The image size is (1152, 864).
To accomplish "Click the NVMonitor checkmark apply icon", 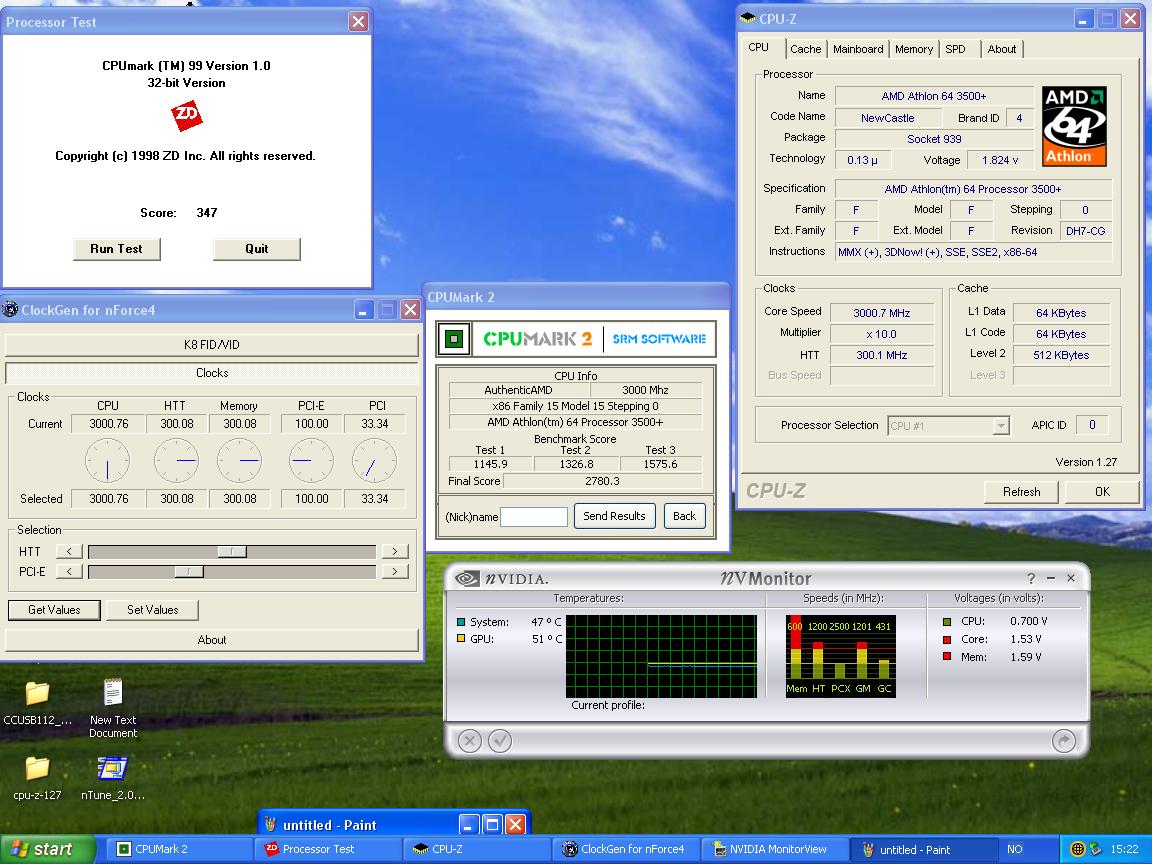I will [x=500, y=741].
